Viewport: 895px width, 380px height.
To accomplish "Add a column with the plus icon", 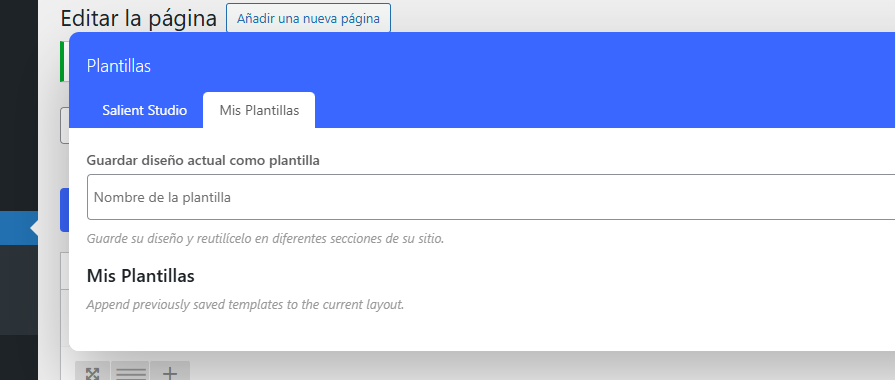I will (x=170, y=373).
